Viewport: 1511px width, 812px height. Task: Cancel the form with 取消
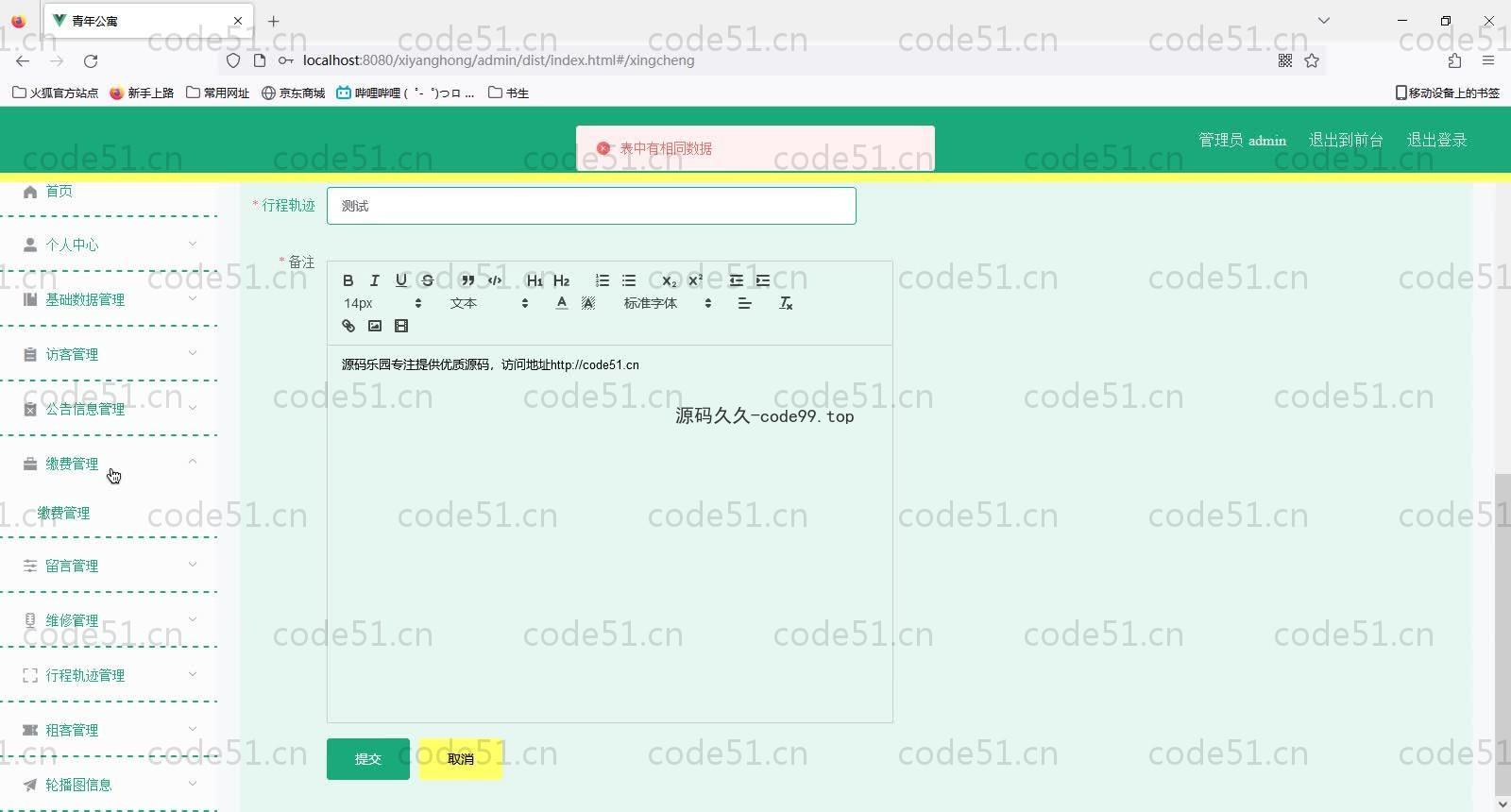461,759
